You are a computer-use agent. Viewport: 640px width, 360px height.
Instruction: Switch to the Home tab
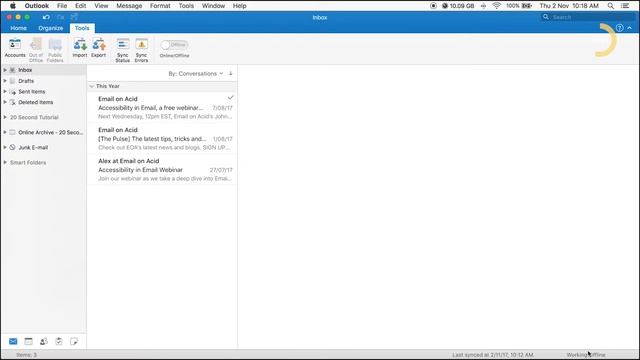[18, 28]
